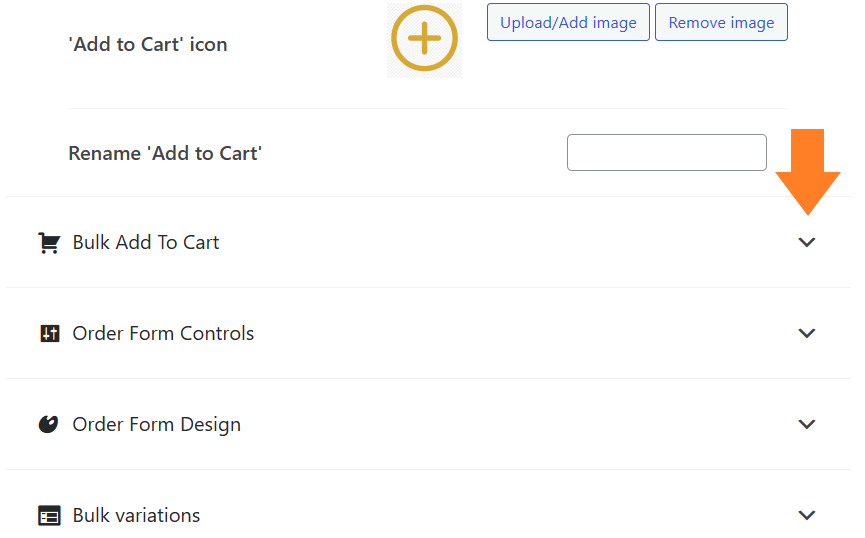Click the Rename 'Add to Cart' setting label

tap(165, 153)
